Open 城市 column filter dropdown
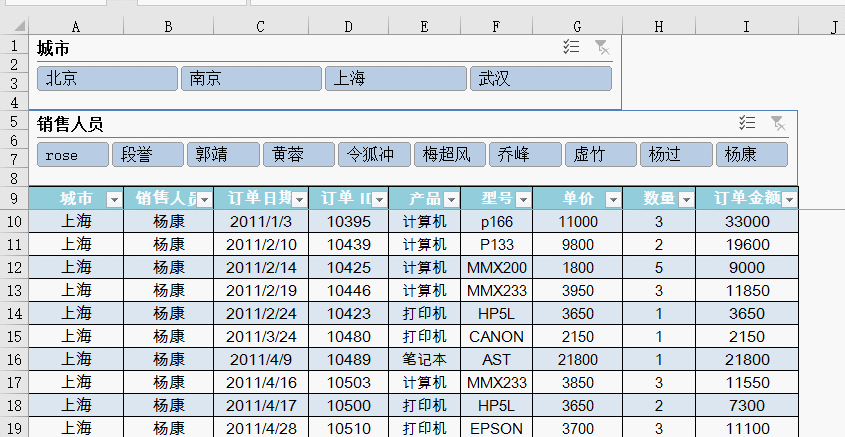Image resolution: width=845 pixels, height=437 pixels. (114, 200)
